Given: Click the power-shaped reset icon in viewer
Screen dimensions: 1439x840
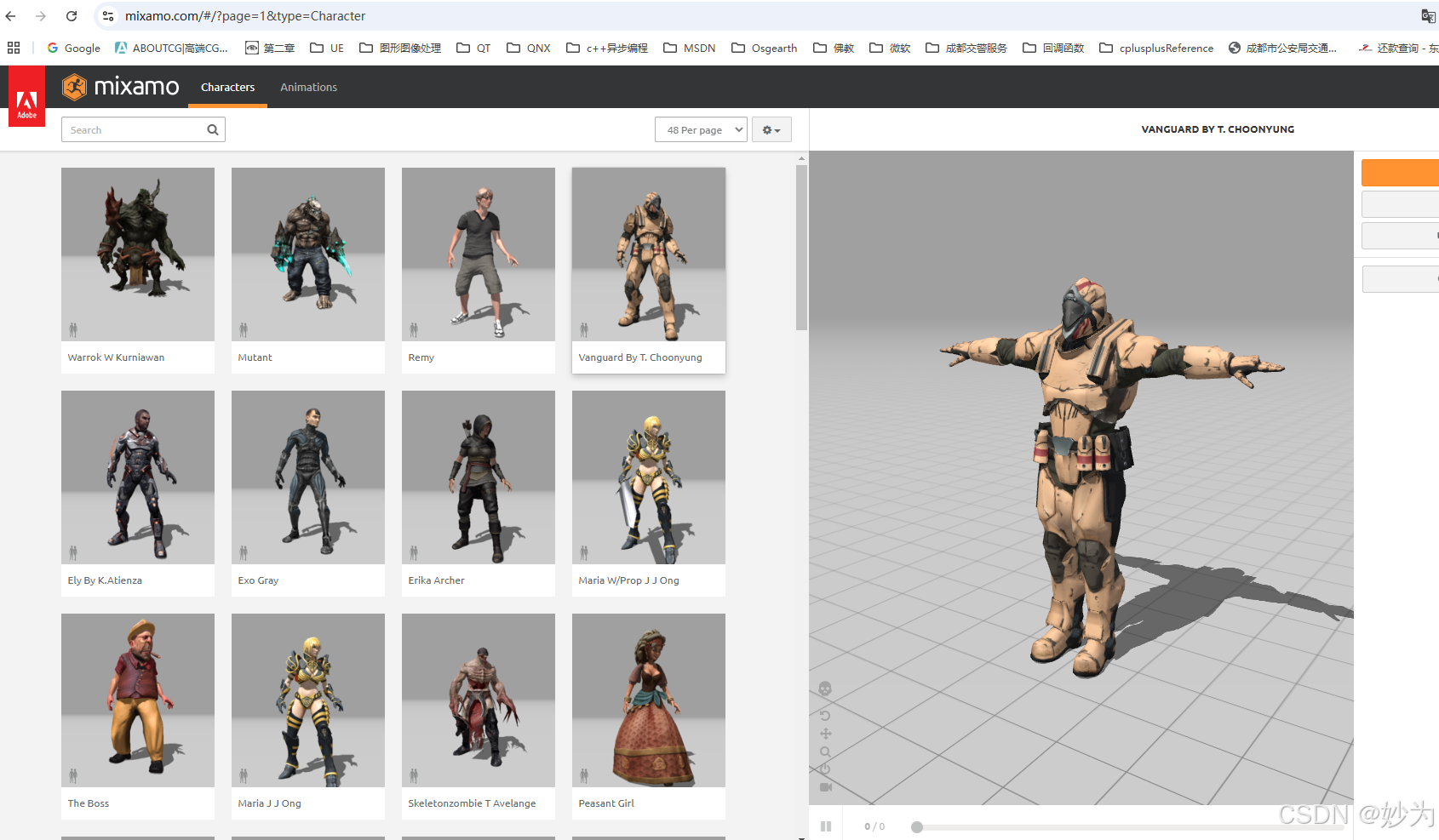Looking at the screenshot, I should tap(824, 769).
